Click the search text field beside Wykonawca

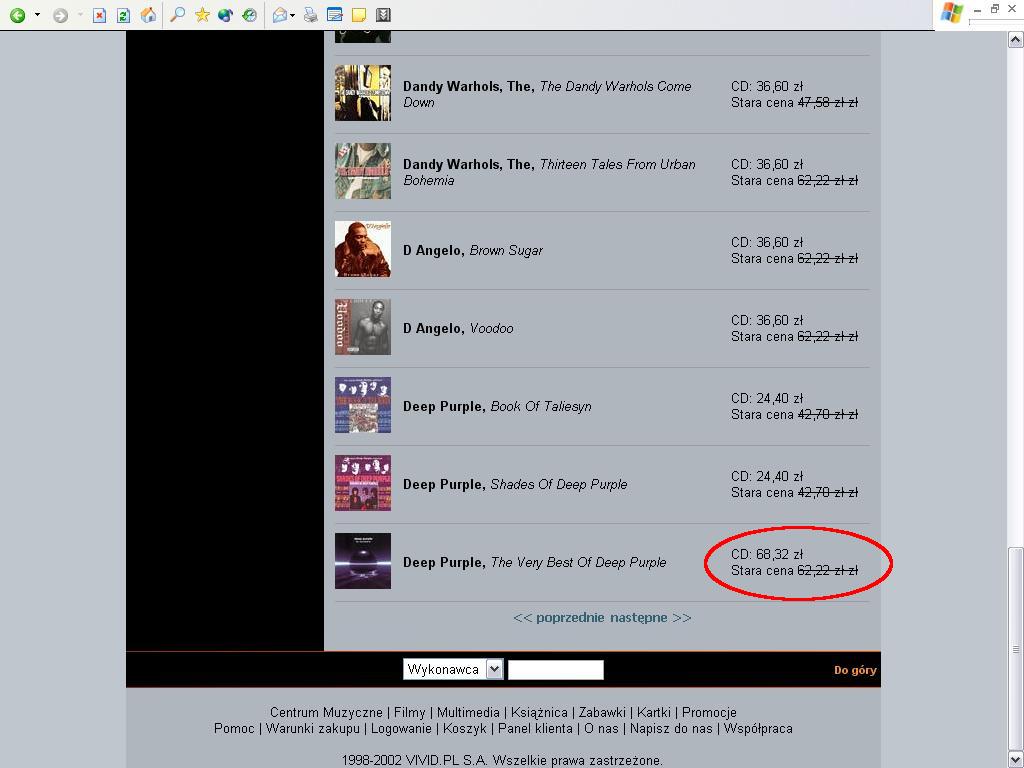pyautogui.click(x=556, y=669)
